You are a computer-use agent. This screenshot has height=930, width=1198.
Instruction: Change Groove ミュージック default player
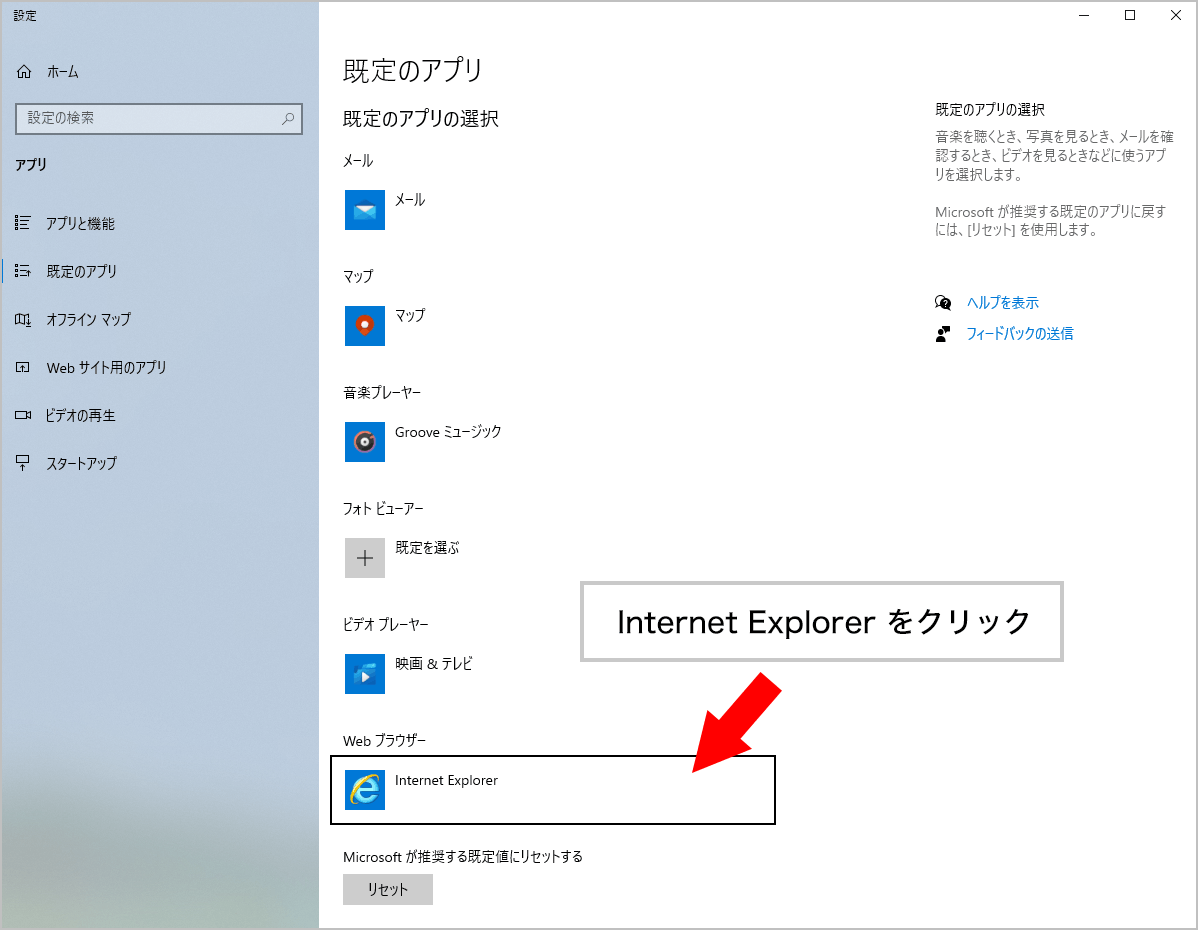[448, 432]
